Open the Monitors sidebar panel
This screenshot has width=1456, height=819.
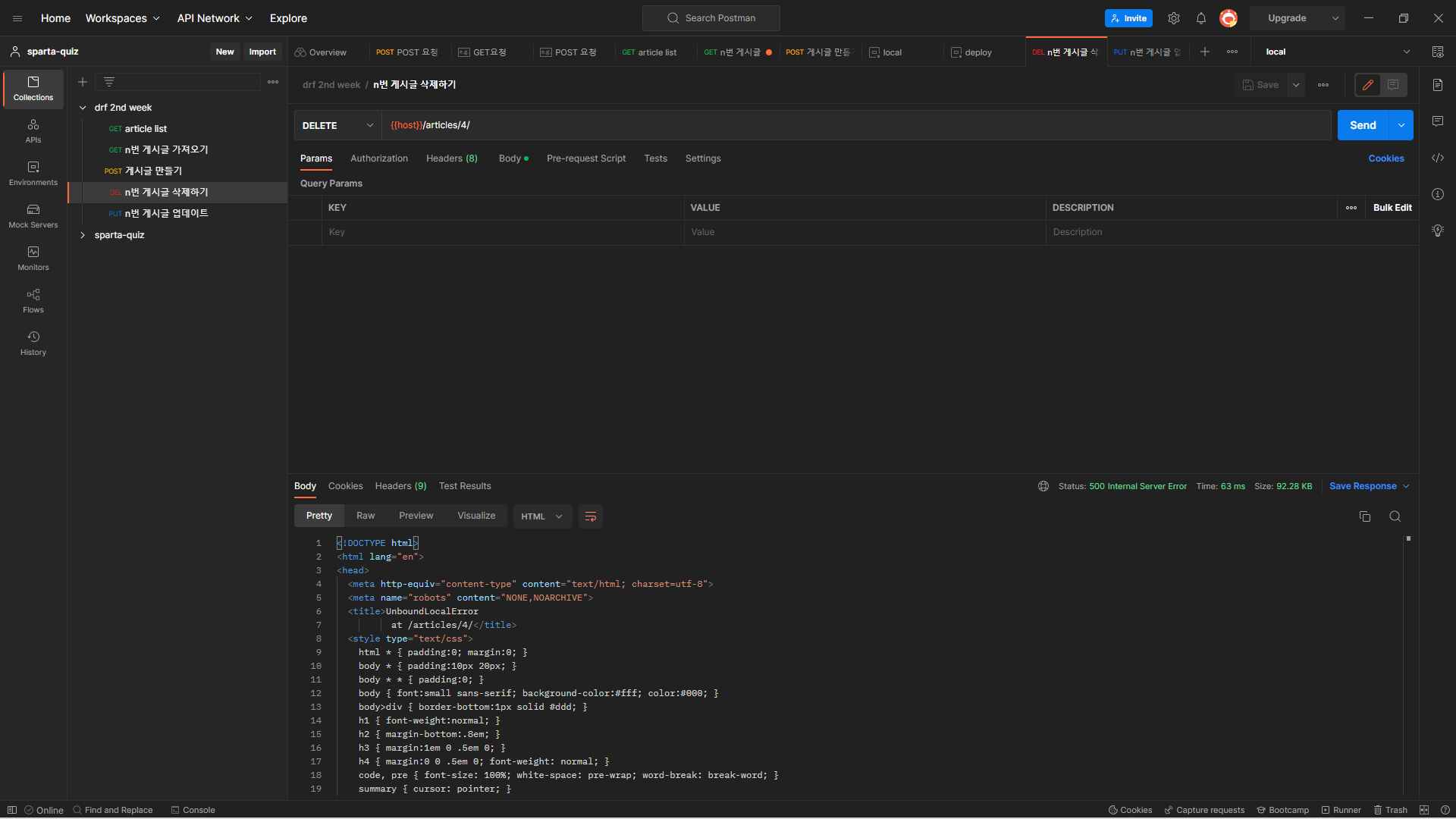click(x=33, y=258)
